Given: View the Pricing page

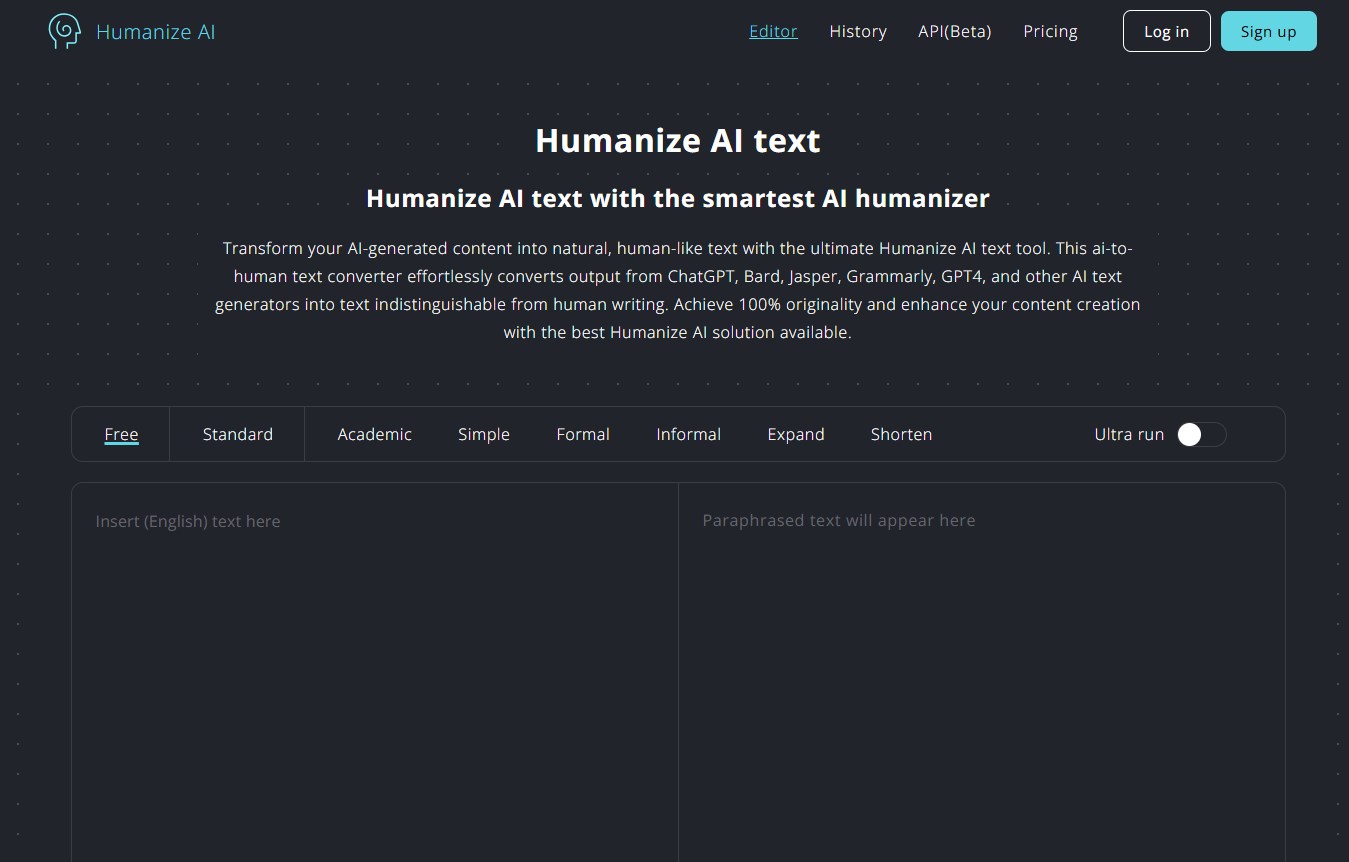Looking at the screenshot, I should [1050, 31].
